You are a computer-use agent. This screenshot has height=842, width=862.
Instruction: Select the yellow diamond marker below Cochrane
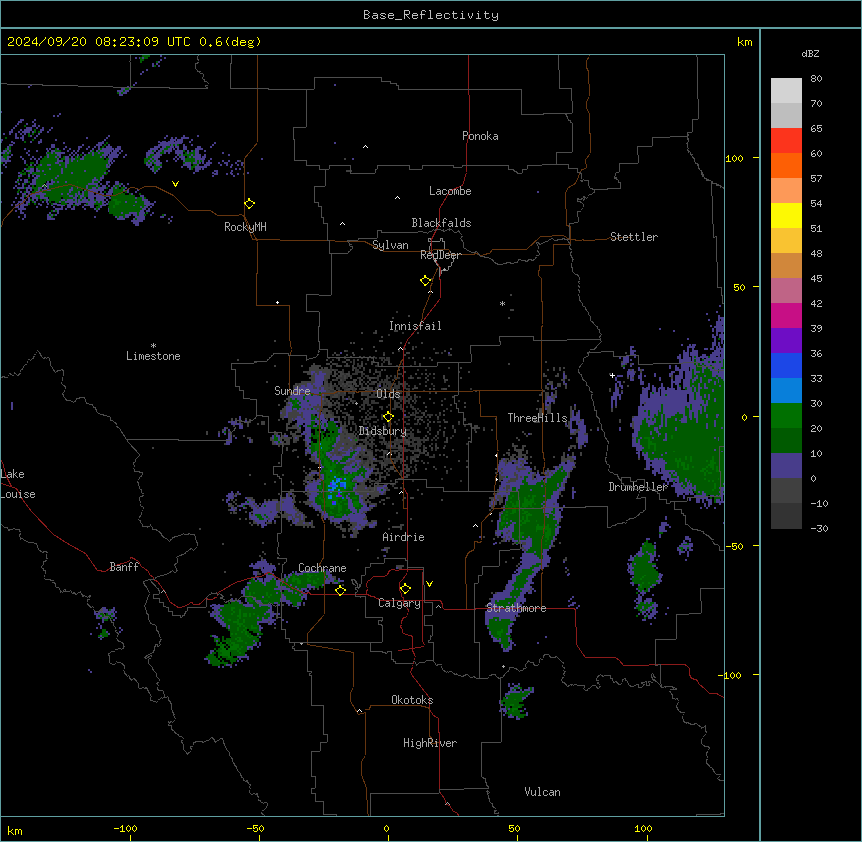[x=340, y=590]
